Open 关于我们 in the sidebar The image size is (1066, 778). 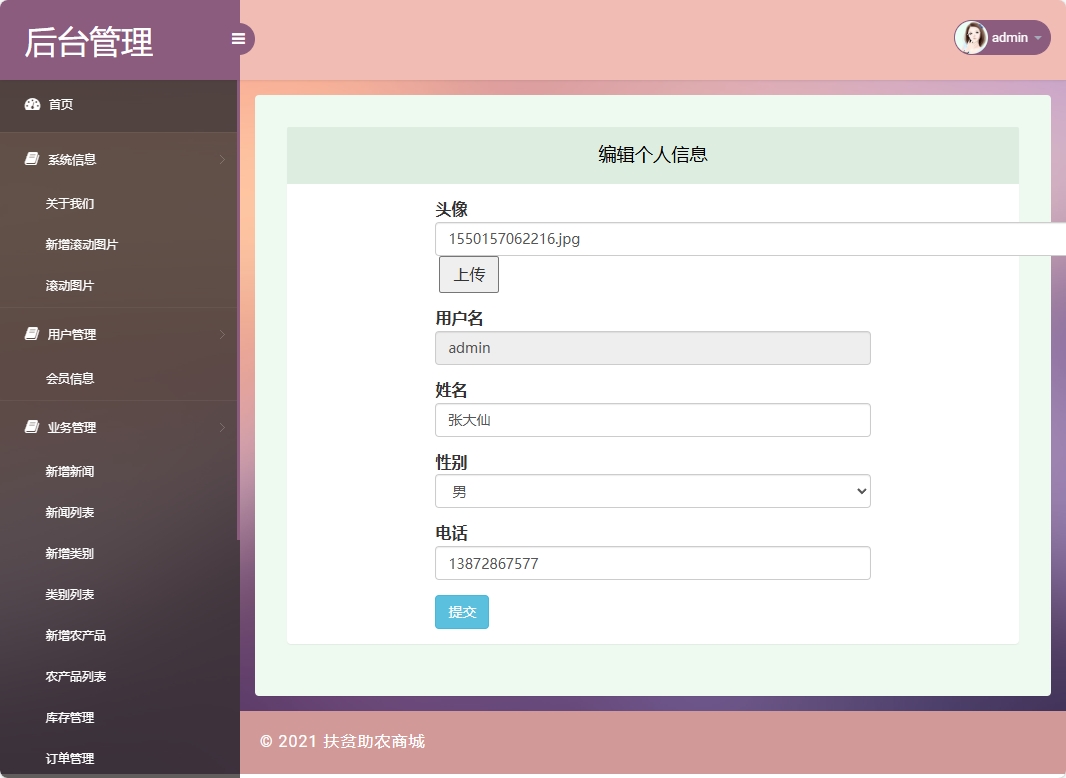click(70, 203)
